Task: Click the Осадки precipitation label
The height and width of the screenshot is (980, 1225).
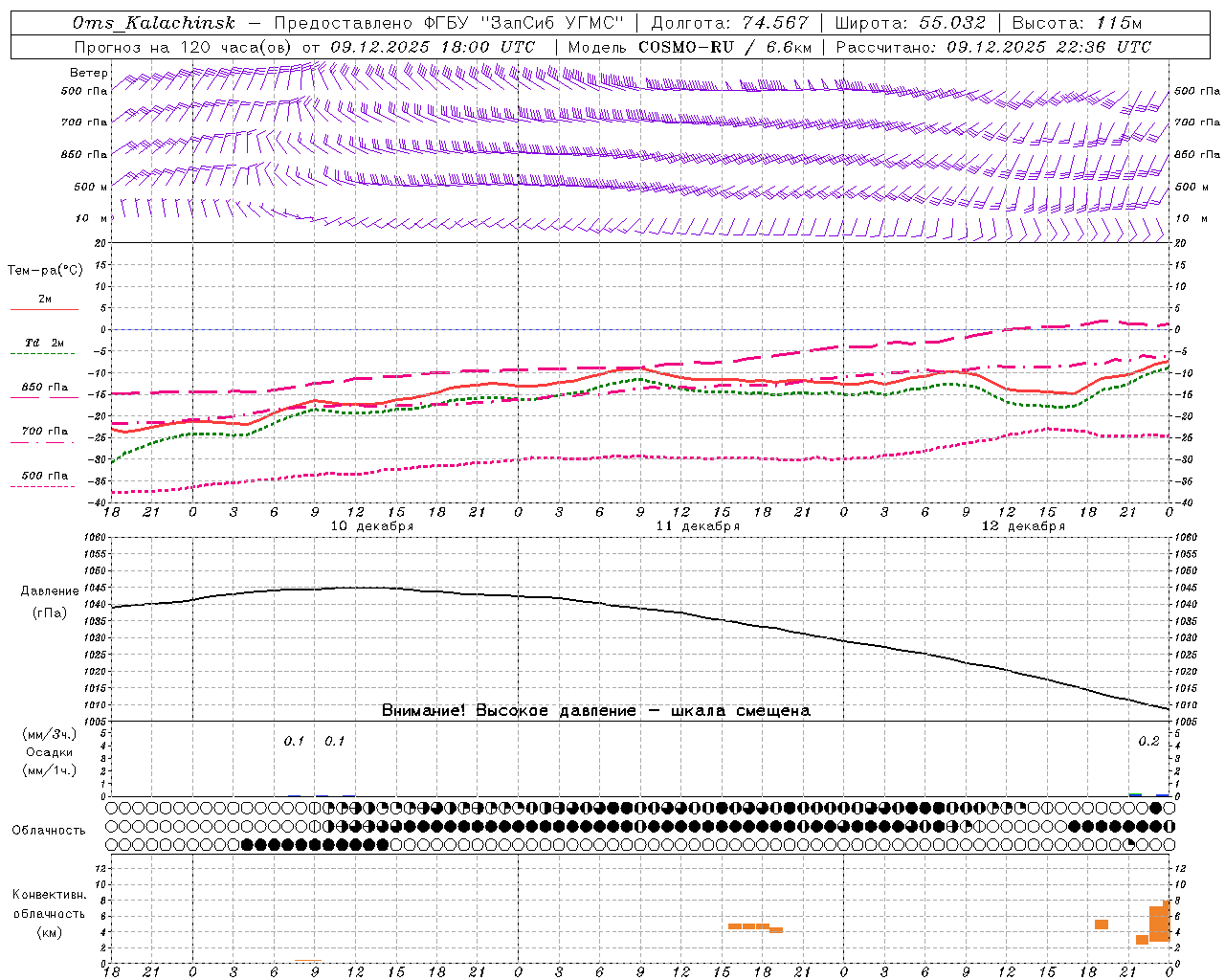Action: [49, 752]
